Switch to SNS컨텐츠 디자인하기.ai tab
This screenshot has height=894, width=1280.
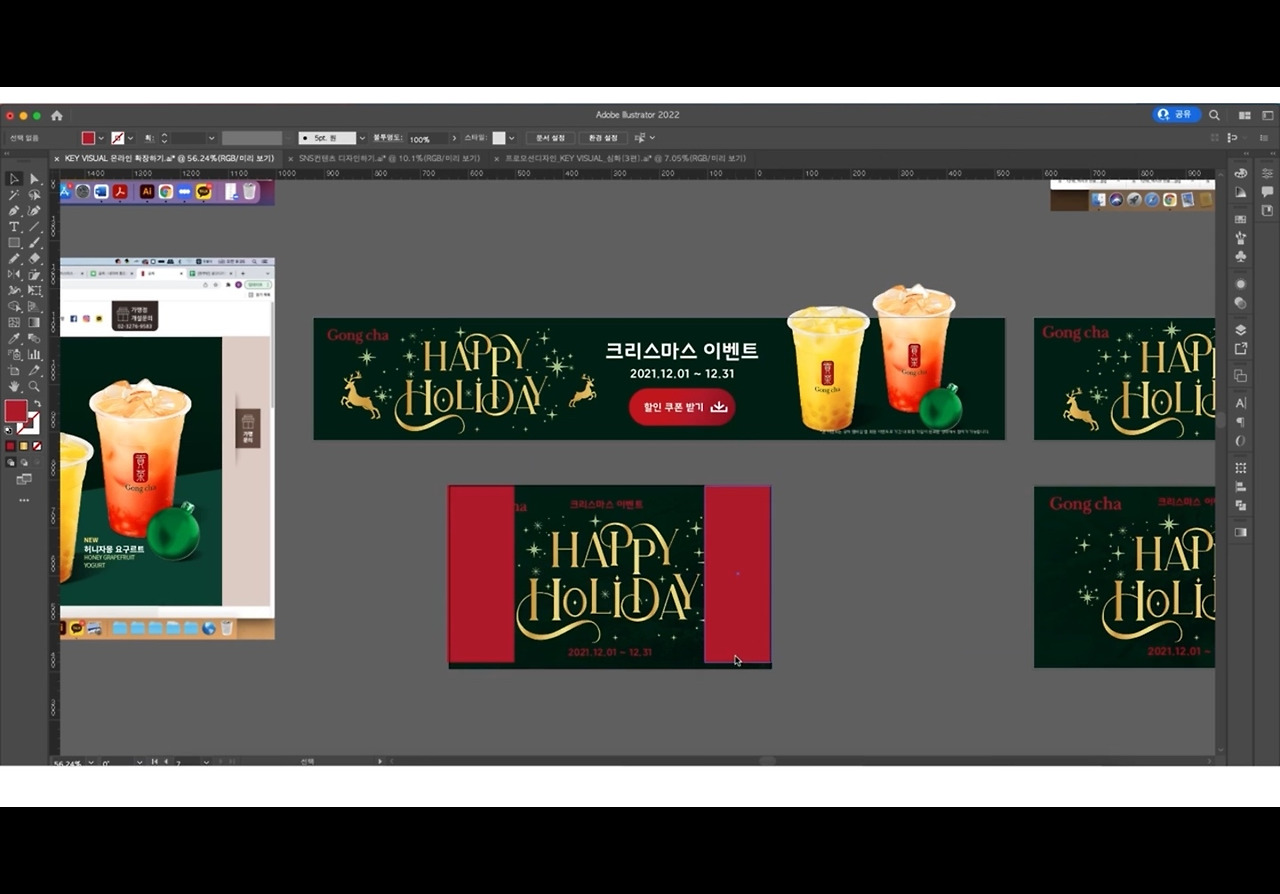[x=390, y=158]
